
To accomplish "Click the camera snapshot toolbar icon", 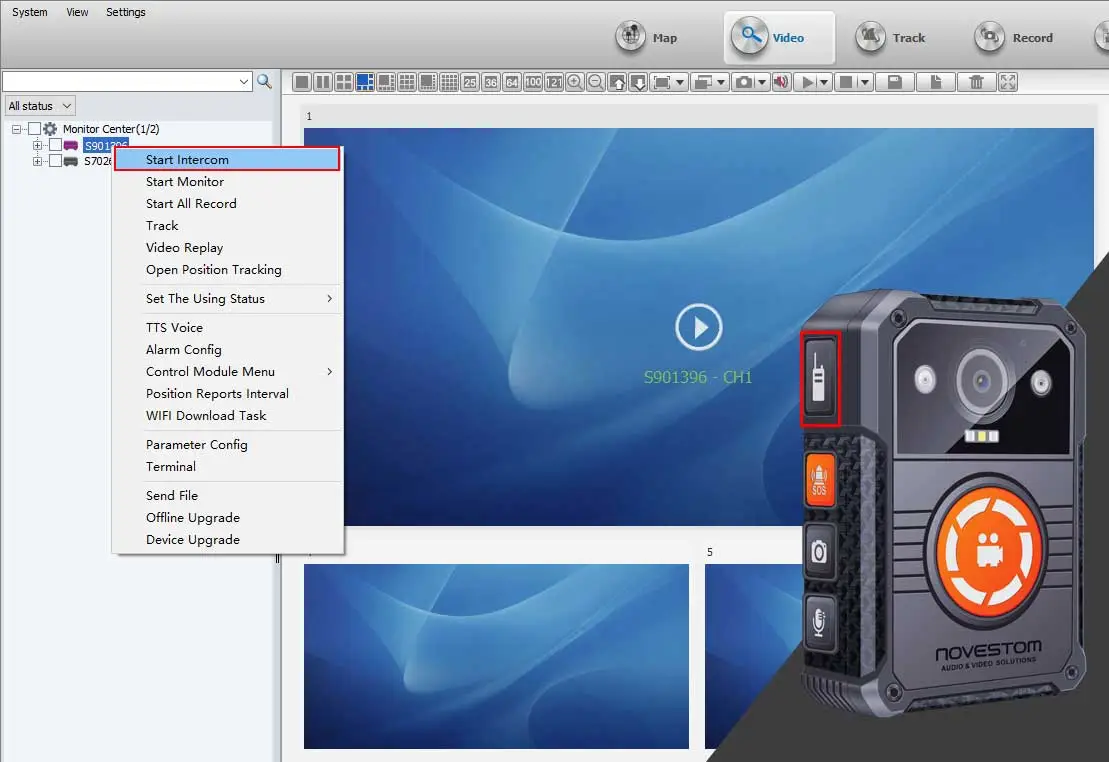I will click(x=744, y=82).
